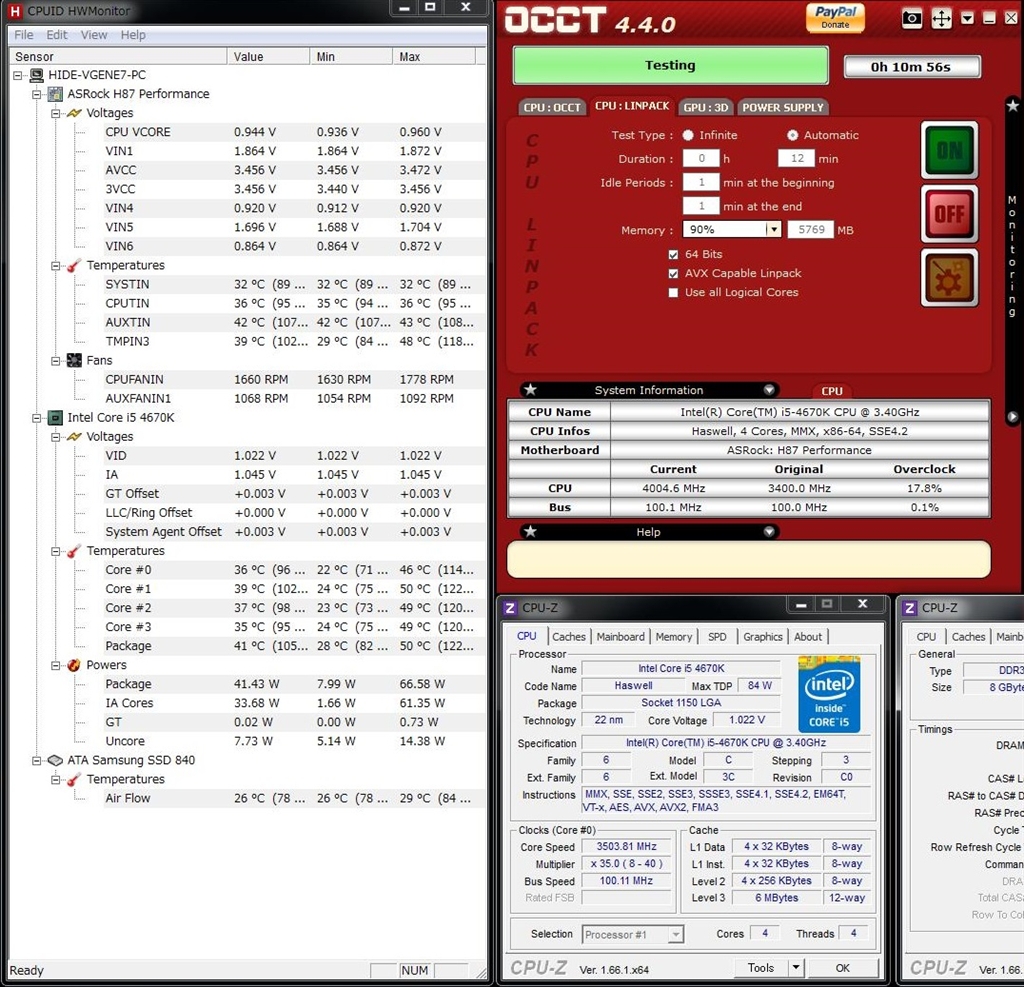Select the CPUFANIN fan row
Viewport: 1024px width, 987px height.
click(x=294, y=380)
